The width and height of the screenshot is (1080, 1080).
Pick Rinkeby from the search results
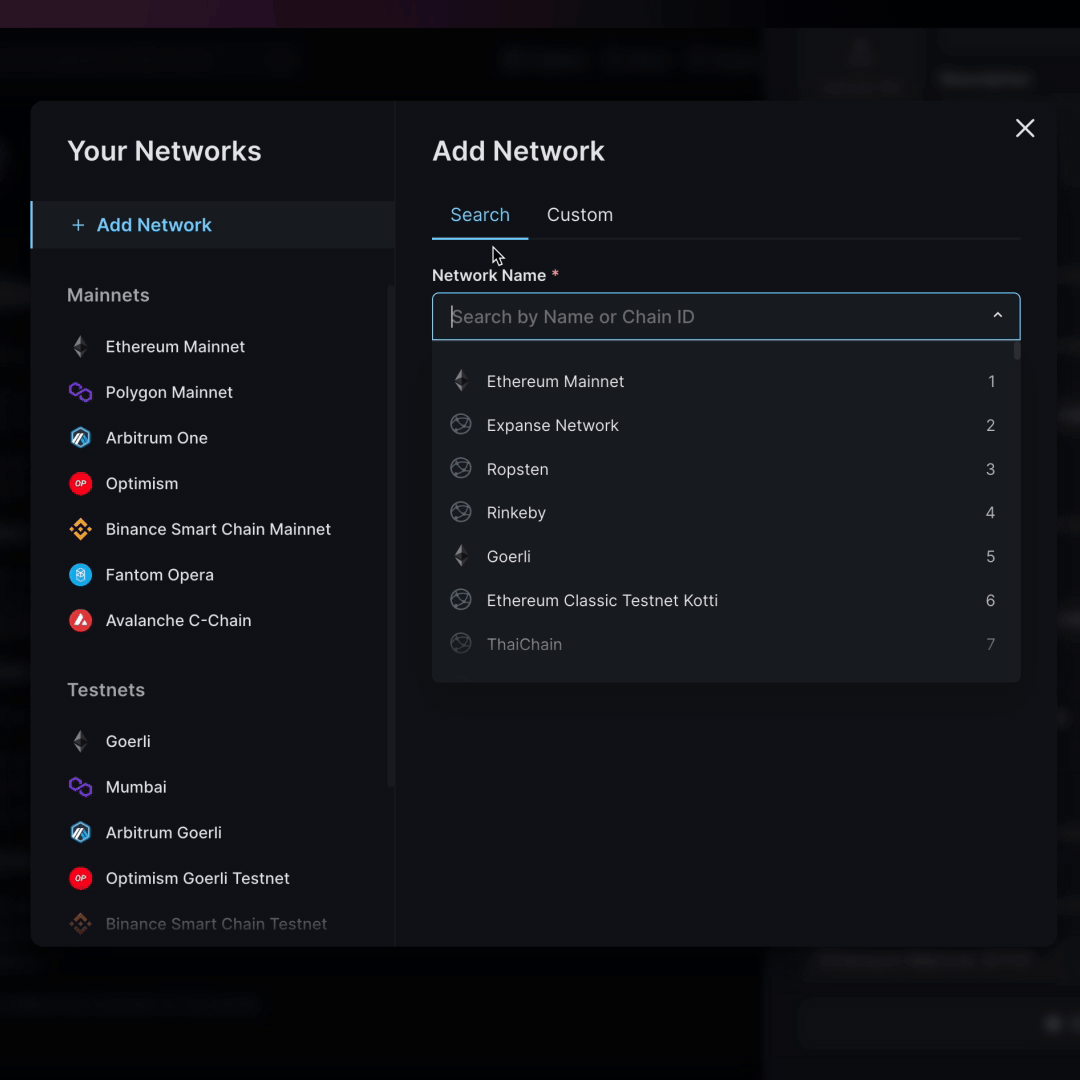point(726,512)
